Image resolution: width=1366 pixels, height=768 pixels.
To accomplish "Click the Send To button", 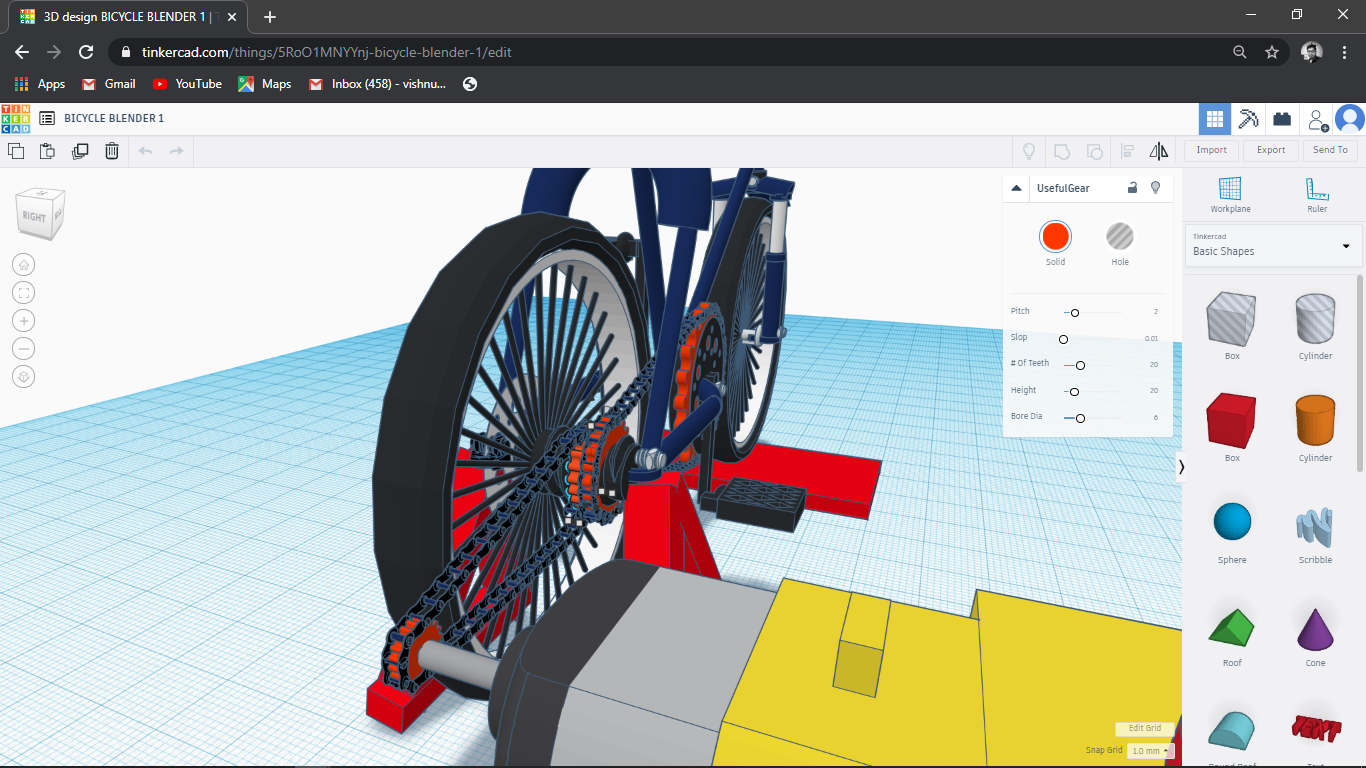I will 1330,150.
